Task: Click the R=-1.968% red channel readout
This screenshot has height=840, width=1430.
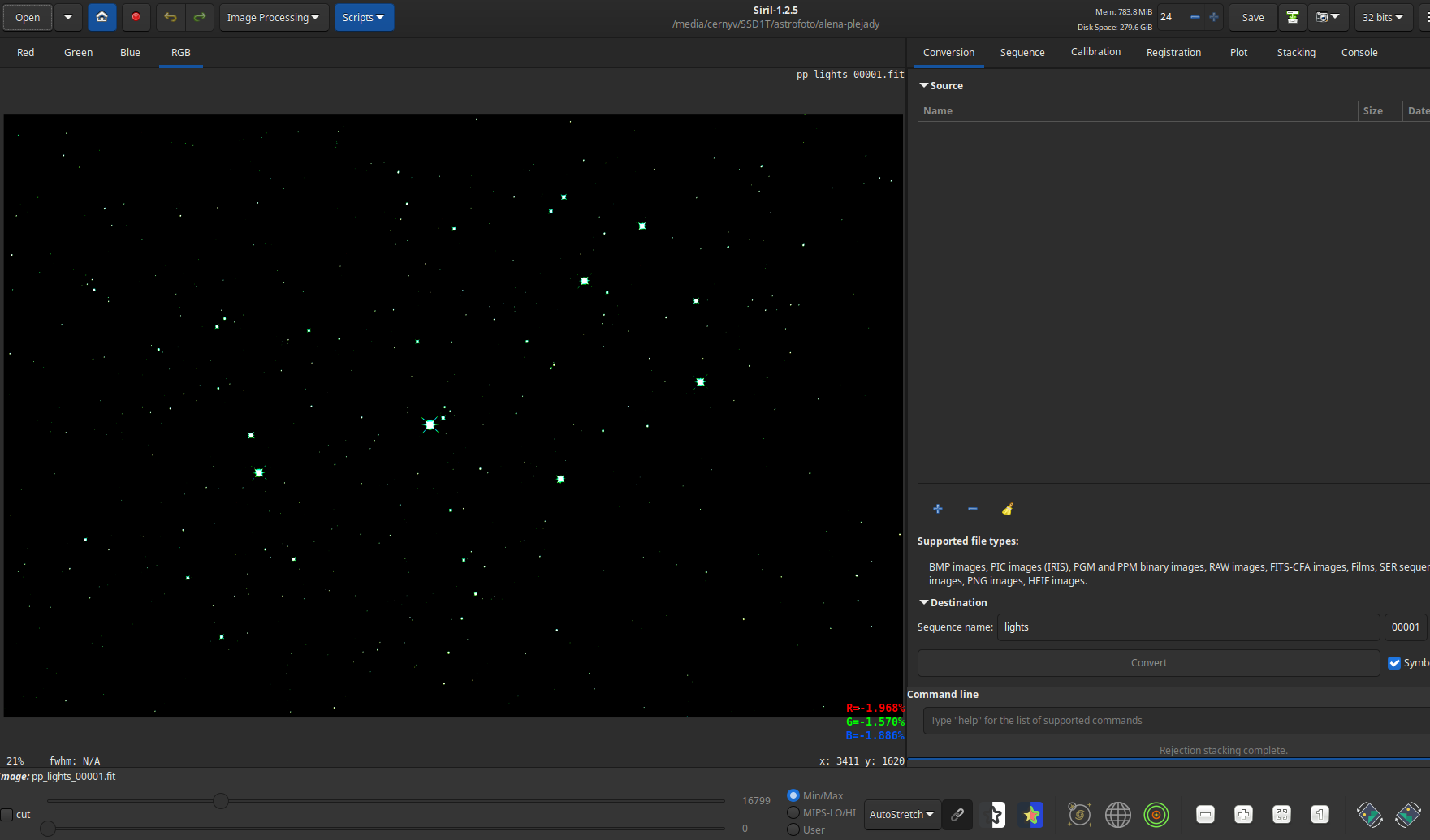Action: (x=875, y=708)
